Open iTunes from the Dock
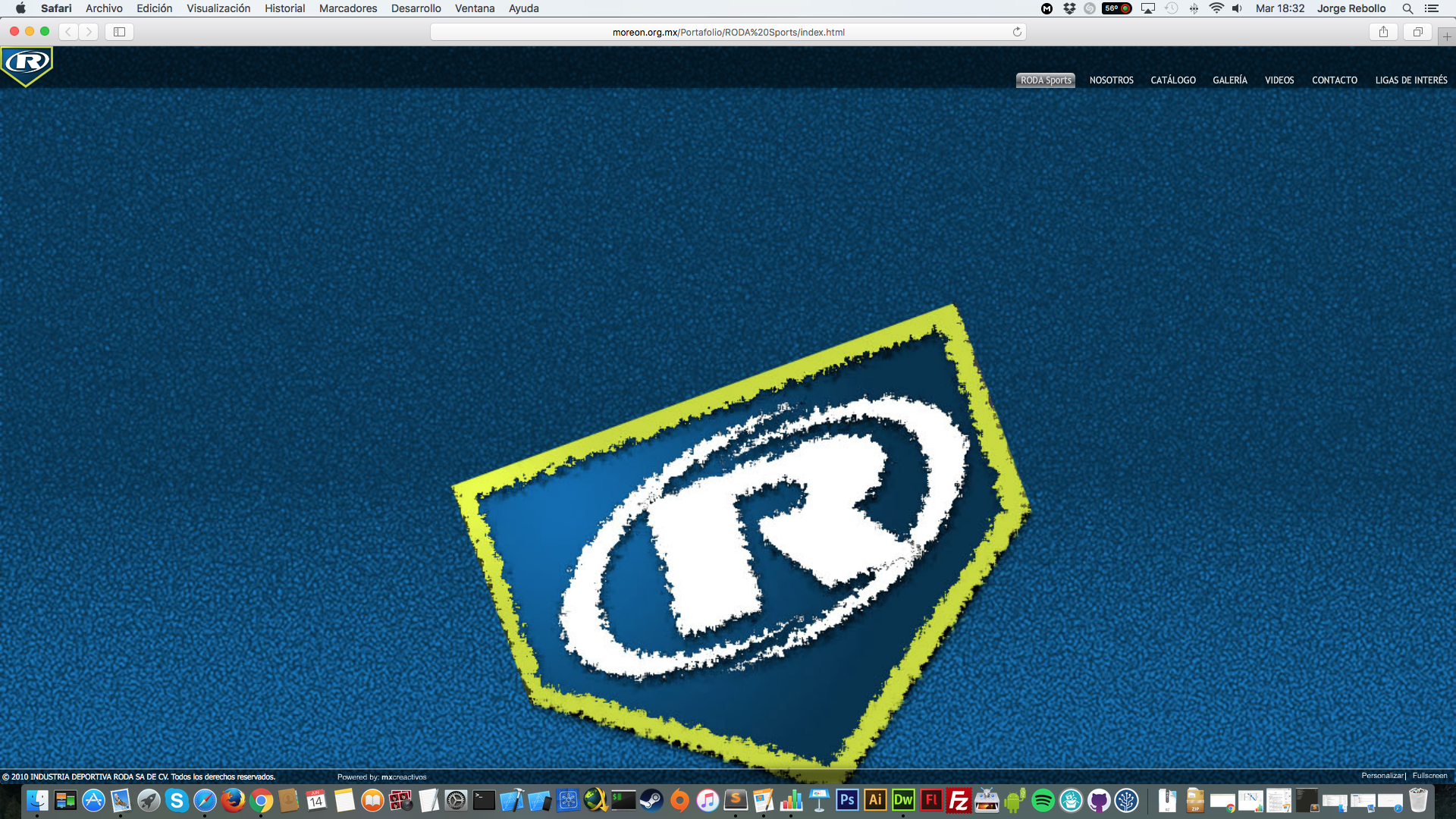 708,800
